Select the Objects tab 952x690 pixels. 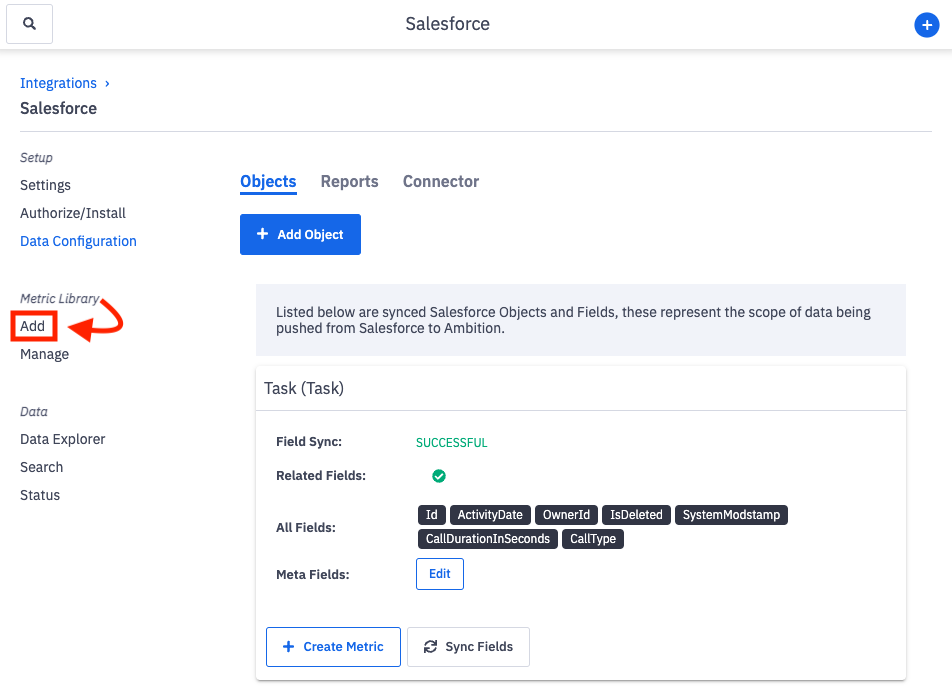(267, 181)
